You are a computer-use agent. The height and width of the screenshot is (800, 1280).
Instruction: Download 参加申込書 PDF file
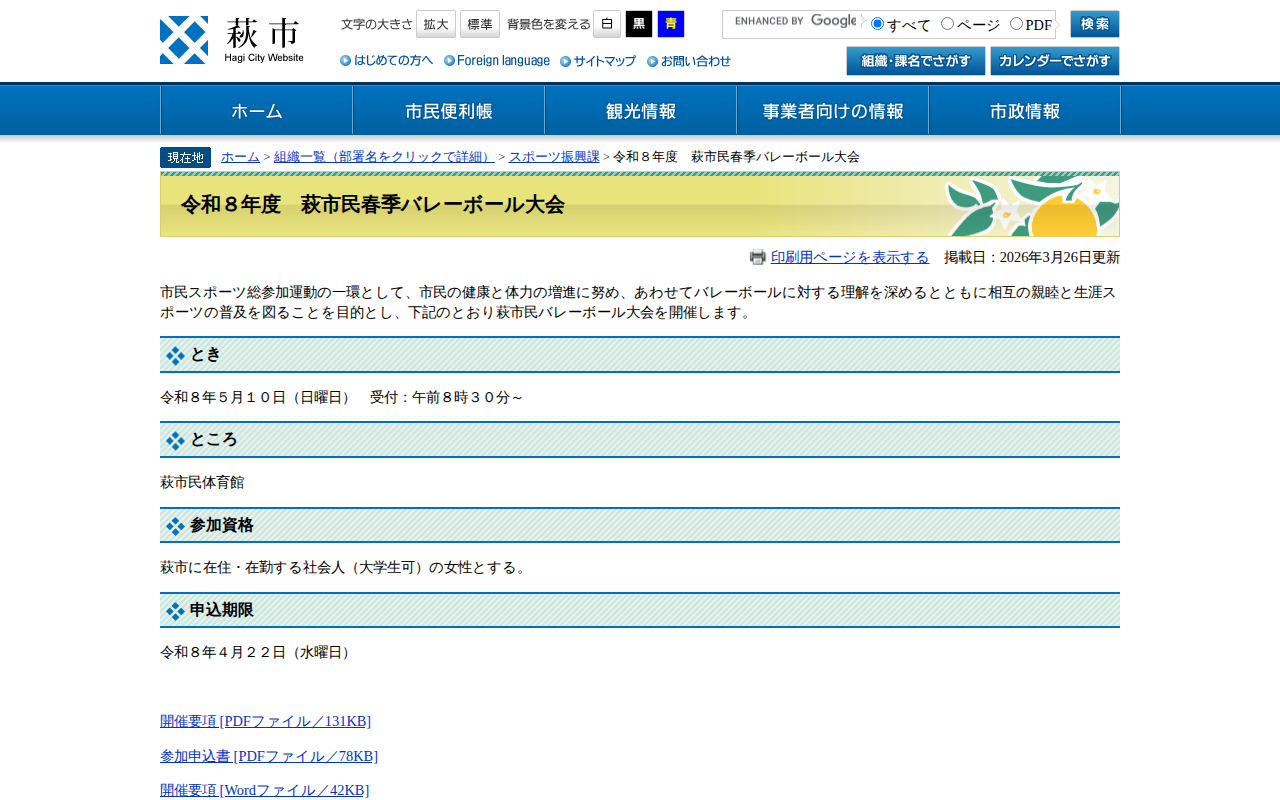pyautogui.click(x=269, y=756)
